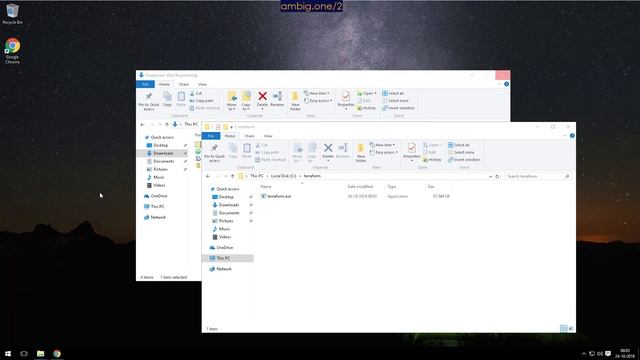
Task: Click Cut in Downloads window ribbon
Action: pyautogui.click(x=196, y=93)
